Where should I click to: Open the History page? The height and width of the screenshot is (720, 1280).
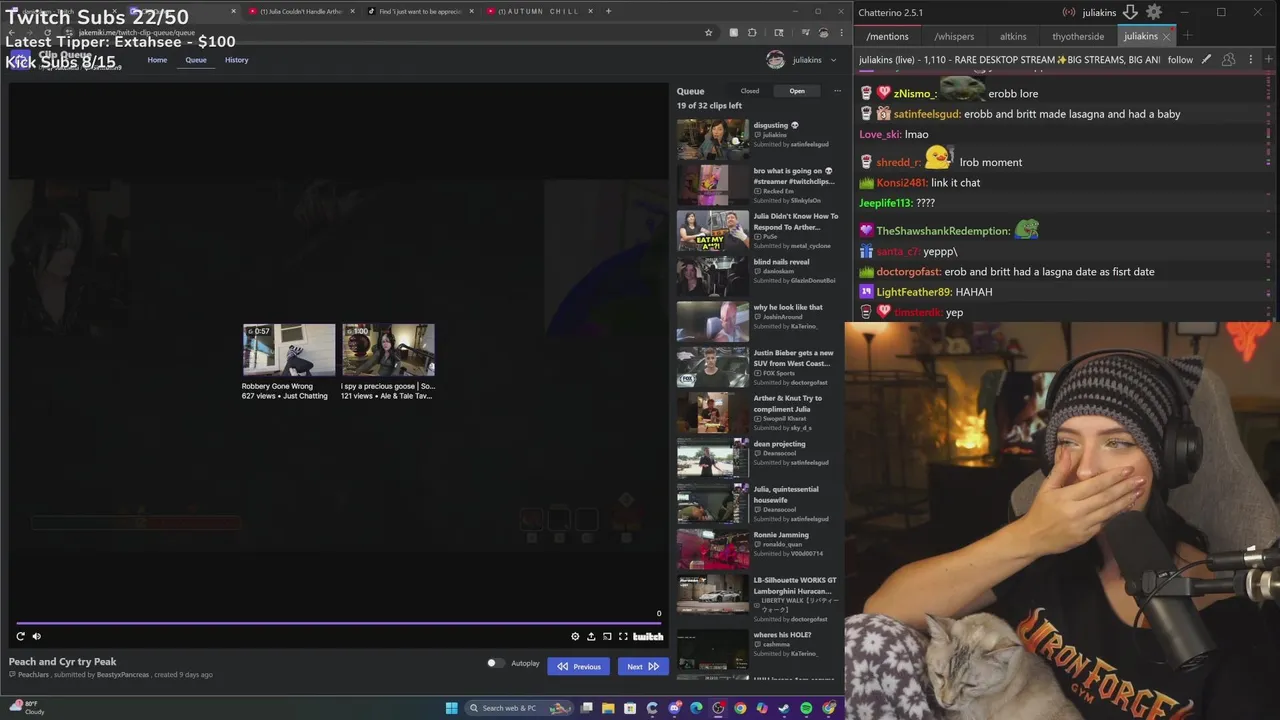click(237, 60)
